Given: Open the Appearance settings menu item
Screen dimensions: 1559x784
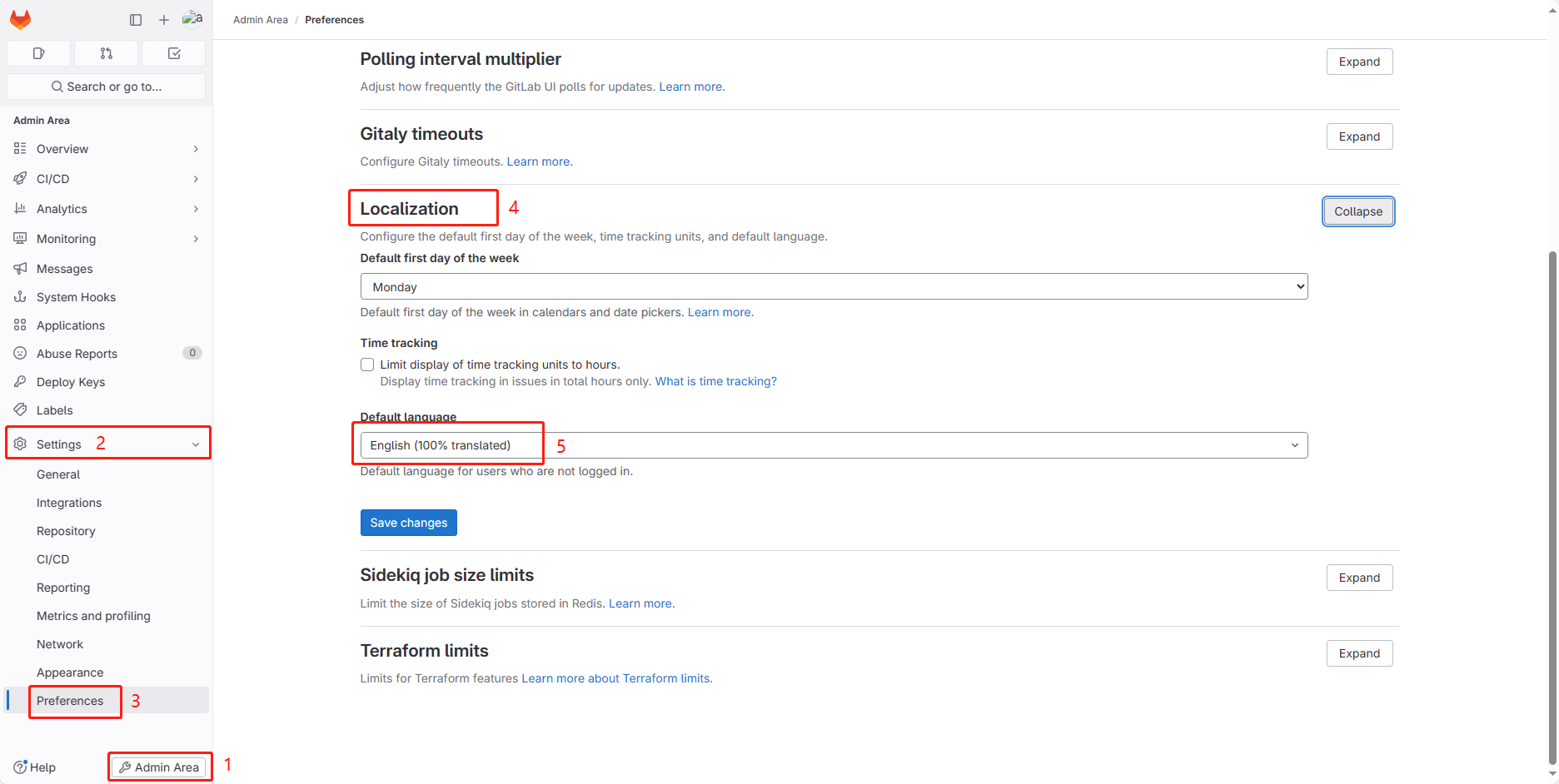Looking at the screenshot, I should (x=70, y=672).
